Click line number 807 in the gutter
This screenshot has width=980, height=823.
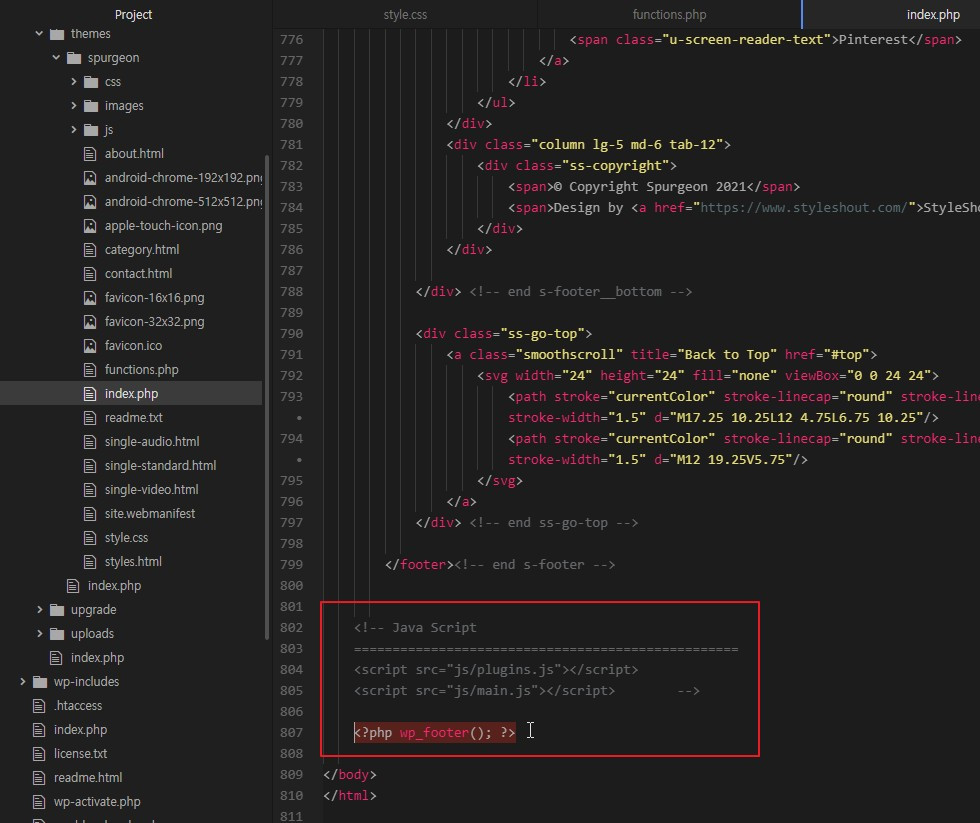[x=291, y=732]
